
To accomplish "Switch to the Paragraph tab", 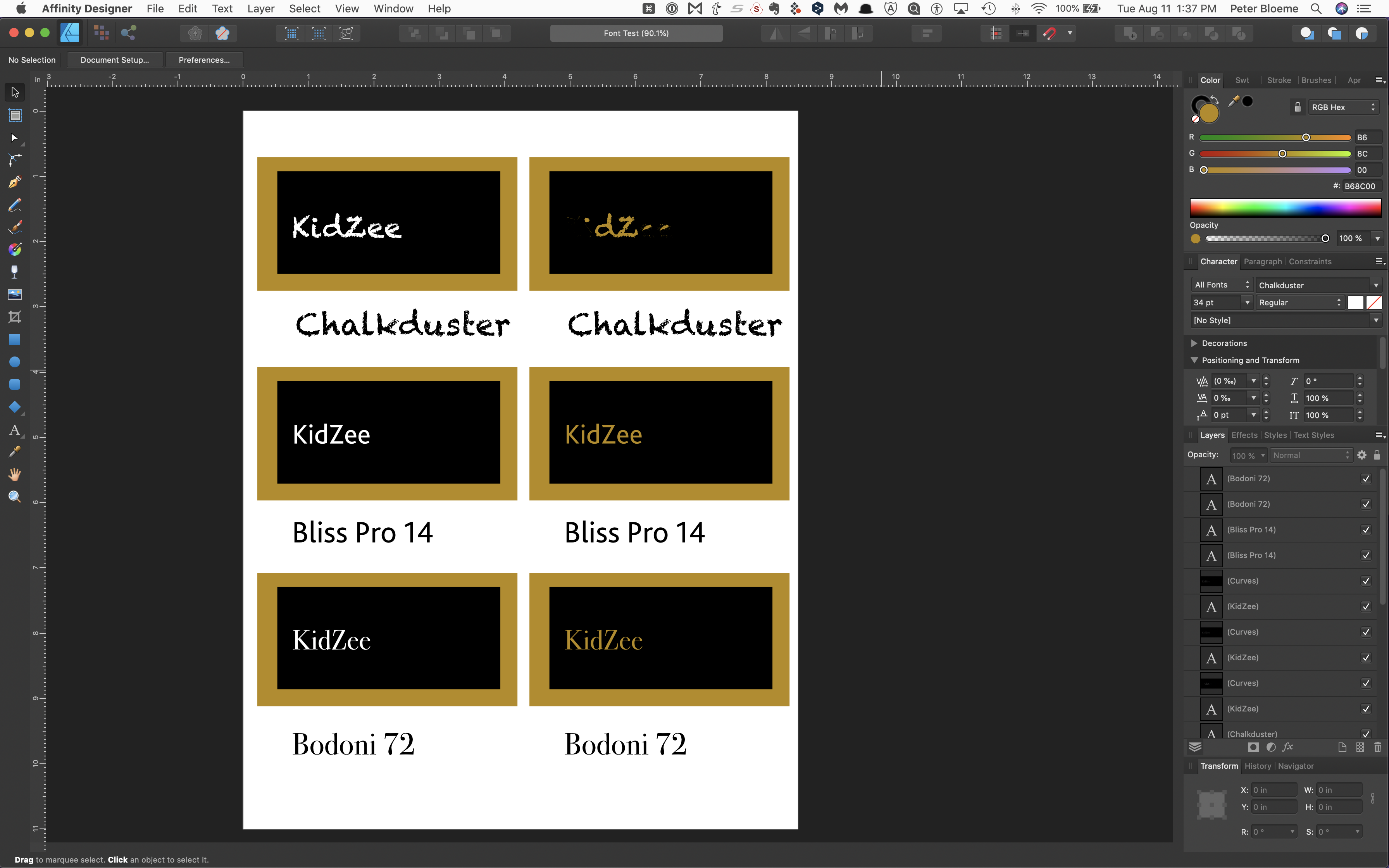I will coord(1263,262).
